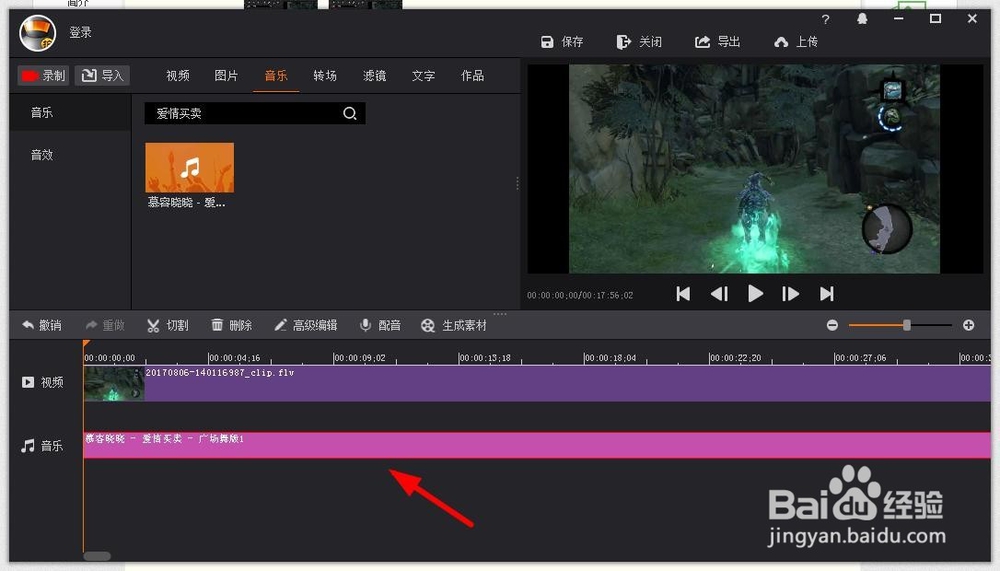
Task: Export video with 导出 button
Action: point(717,41)
